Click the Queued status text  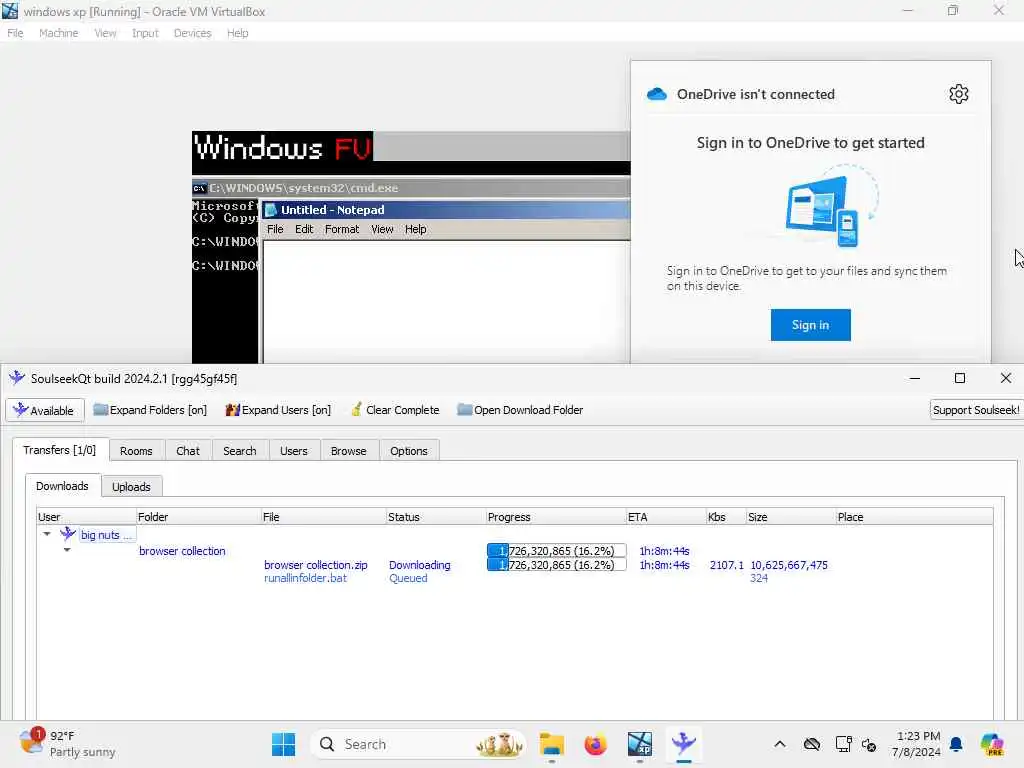[408, 578]
